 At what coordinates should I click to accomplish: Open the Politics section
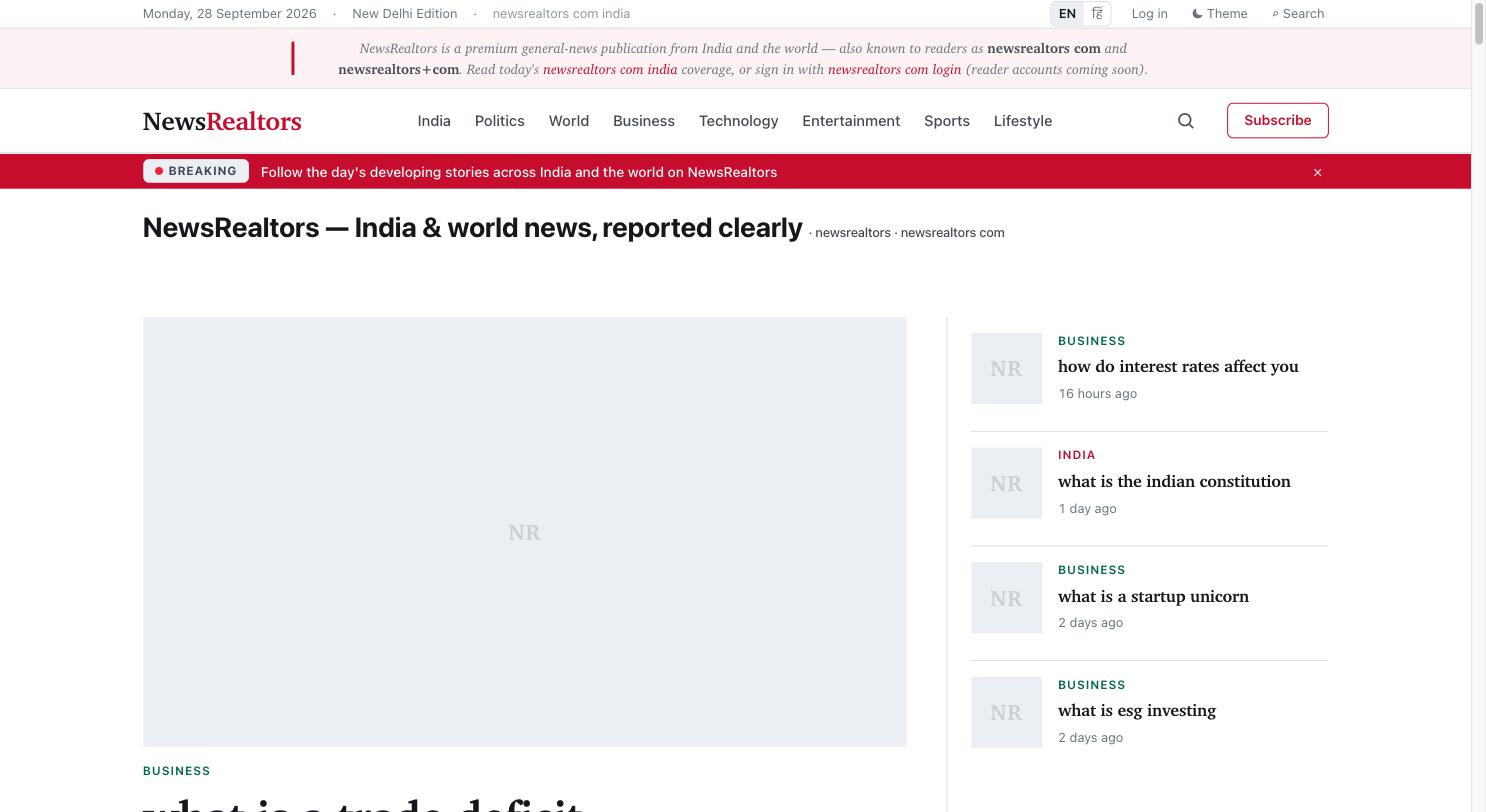[x=500, y=121]
